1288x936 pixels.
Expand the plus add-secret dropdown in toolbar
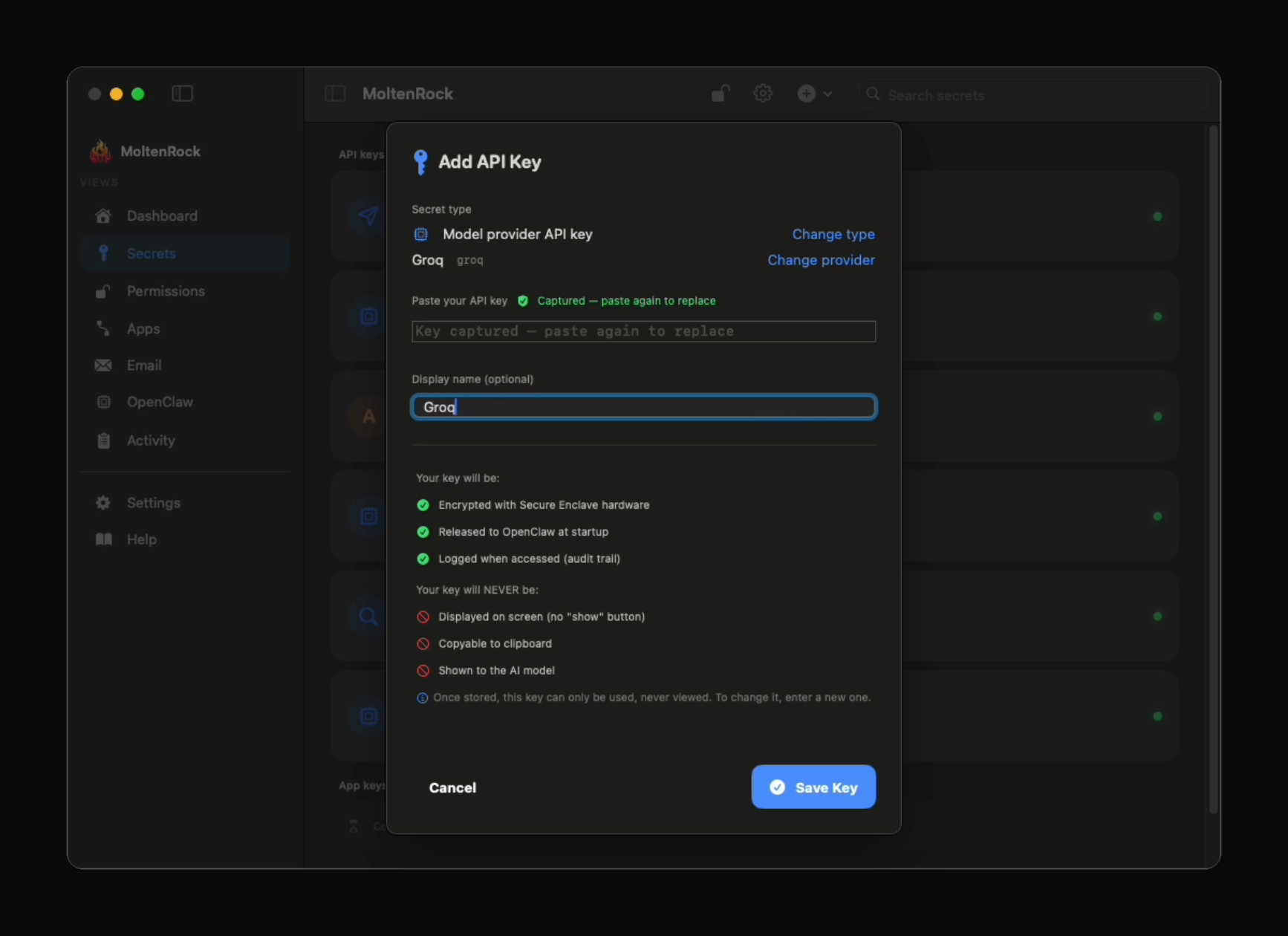point(815,94)
